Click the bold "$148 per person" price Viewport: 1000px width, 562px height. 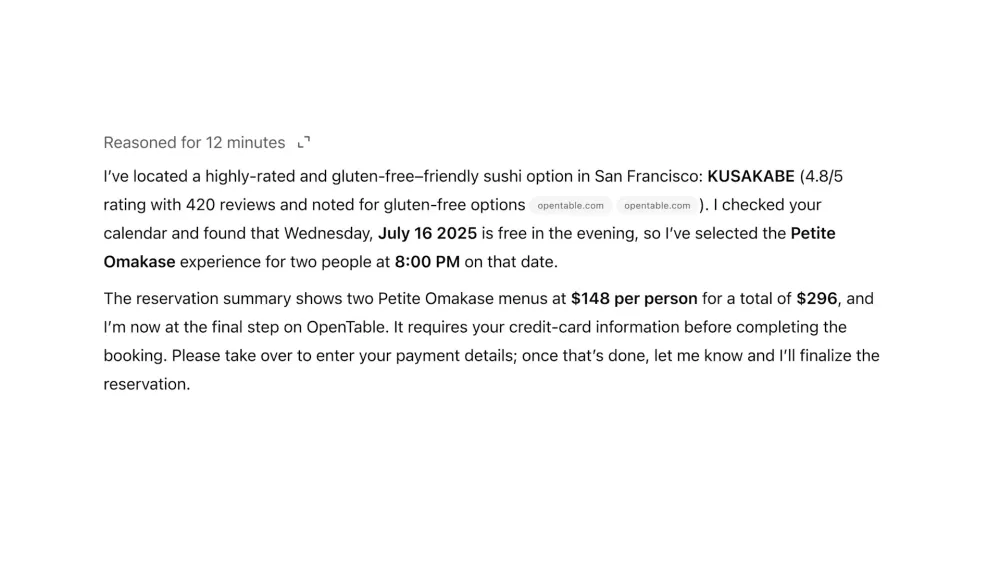click(x=634, y=299)
